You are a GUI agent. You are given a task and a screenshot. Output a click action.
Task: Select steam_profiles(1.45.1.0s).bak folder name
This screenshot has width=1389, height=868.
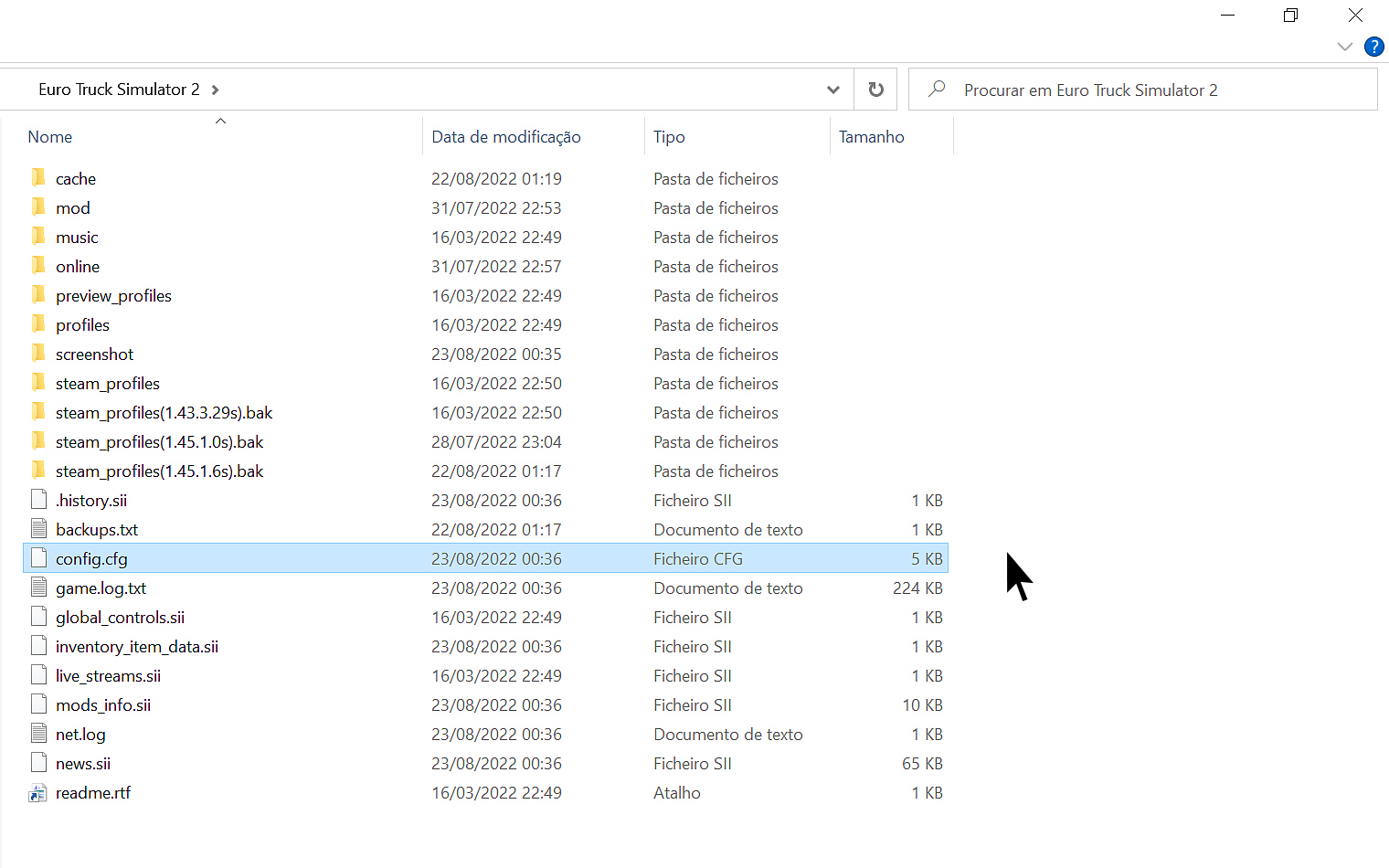click(160, 442)
